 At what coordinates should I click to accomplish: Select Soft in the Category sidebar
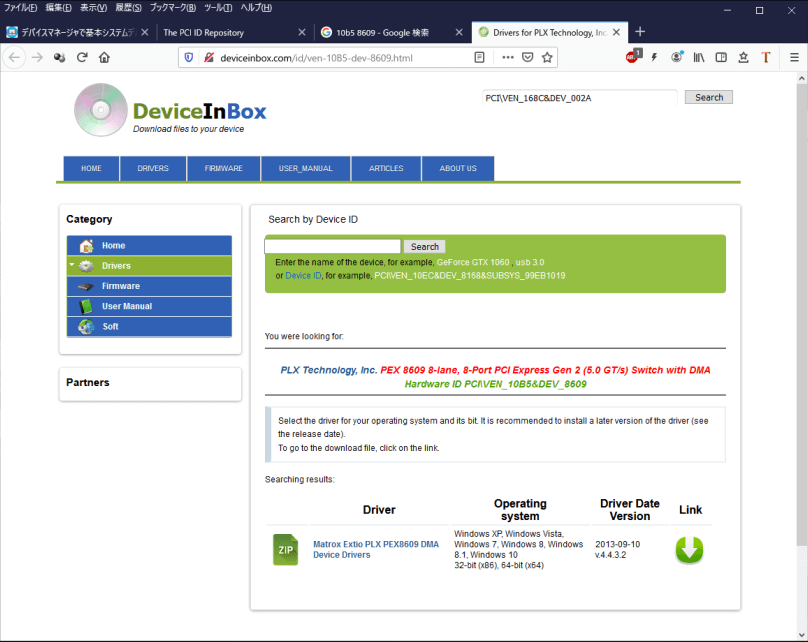tap(149, 326)
